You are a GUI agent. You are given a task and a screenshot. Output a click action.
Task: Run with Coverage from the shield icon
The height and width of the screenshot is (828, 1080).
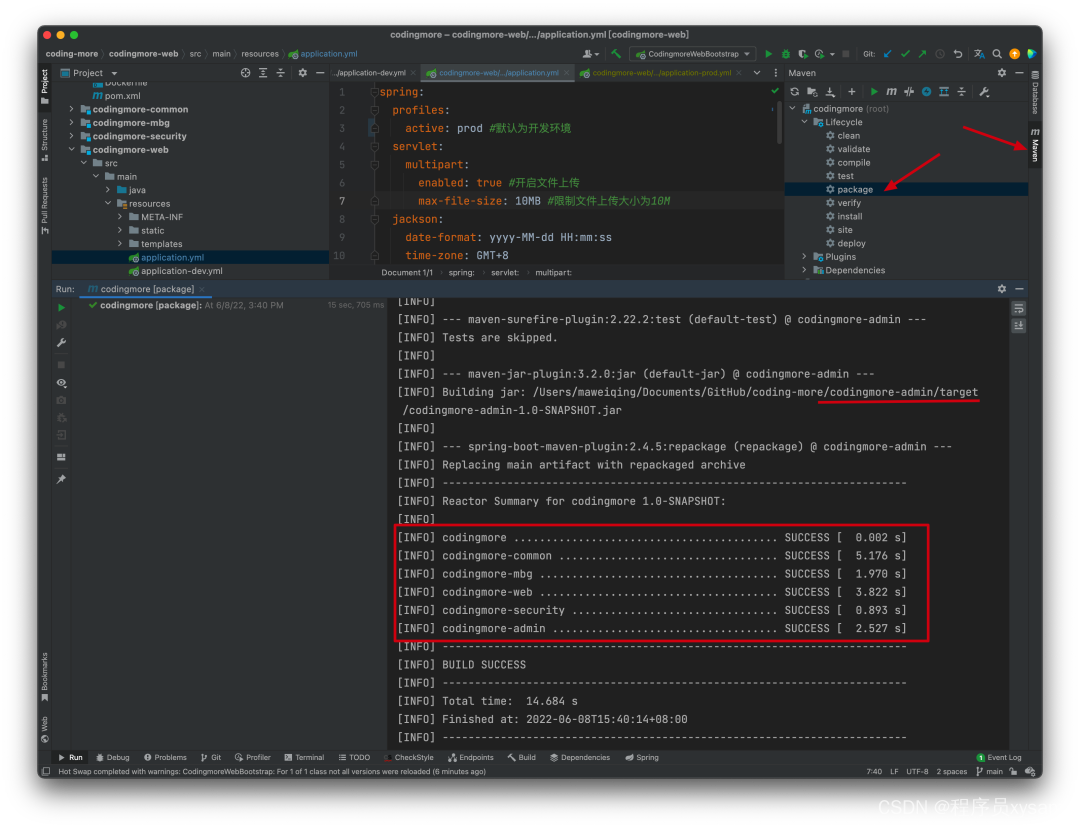802,54
